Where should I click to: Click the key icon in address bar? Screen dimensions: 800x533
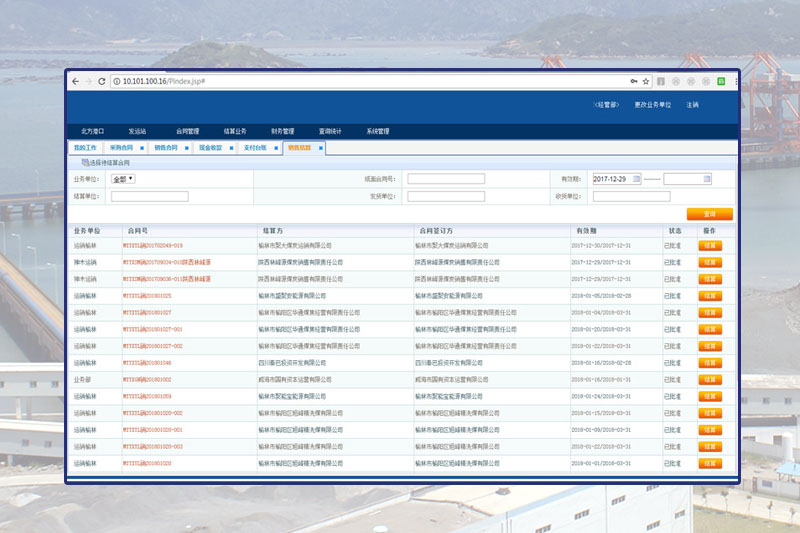[634, 81]
